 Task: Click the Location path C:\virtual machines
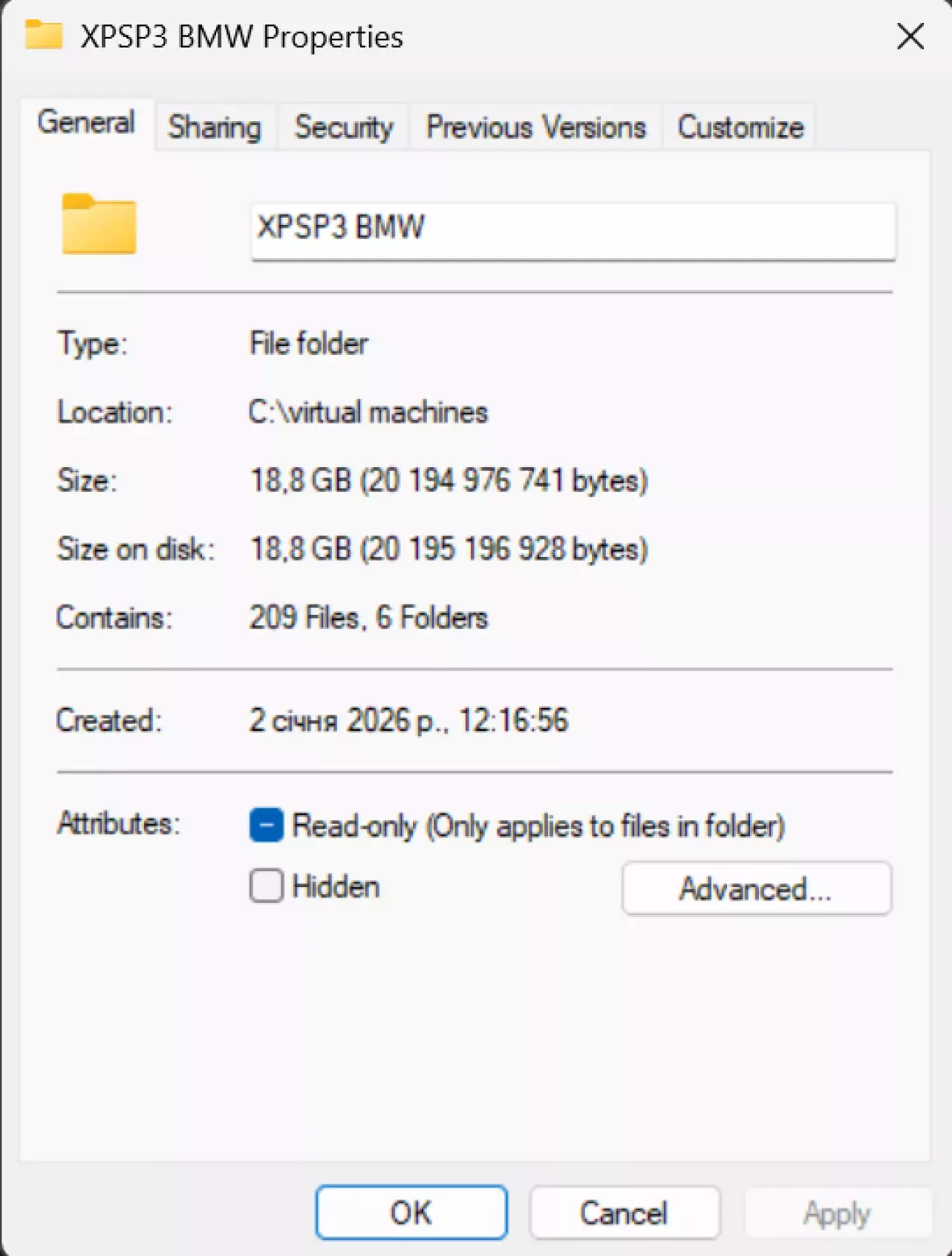(x=368, y=412)
